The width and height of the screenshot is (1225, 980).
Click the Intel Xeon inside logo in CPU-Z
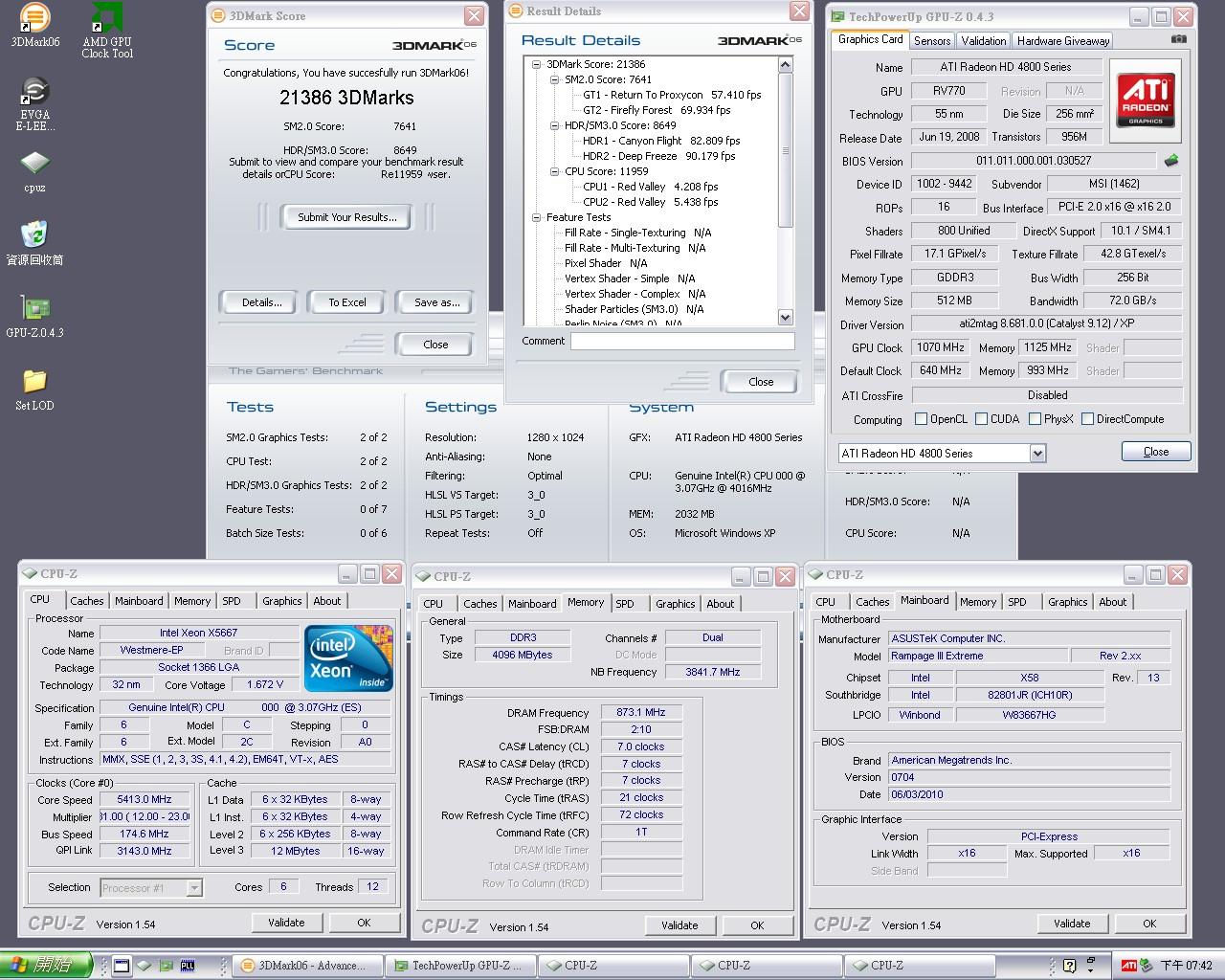(x=348, y=657)
